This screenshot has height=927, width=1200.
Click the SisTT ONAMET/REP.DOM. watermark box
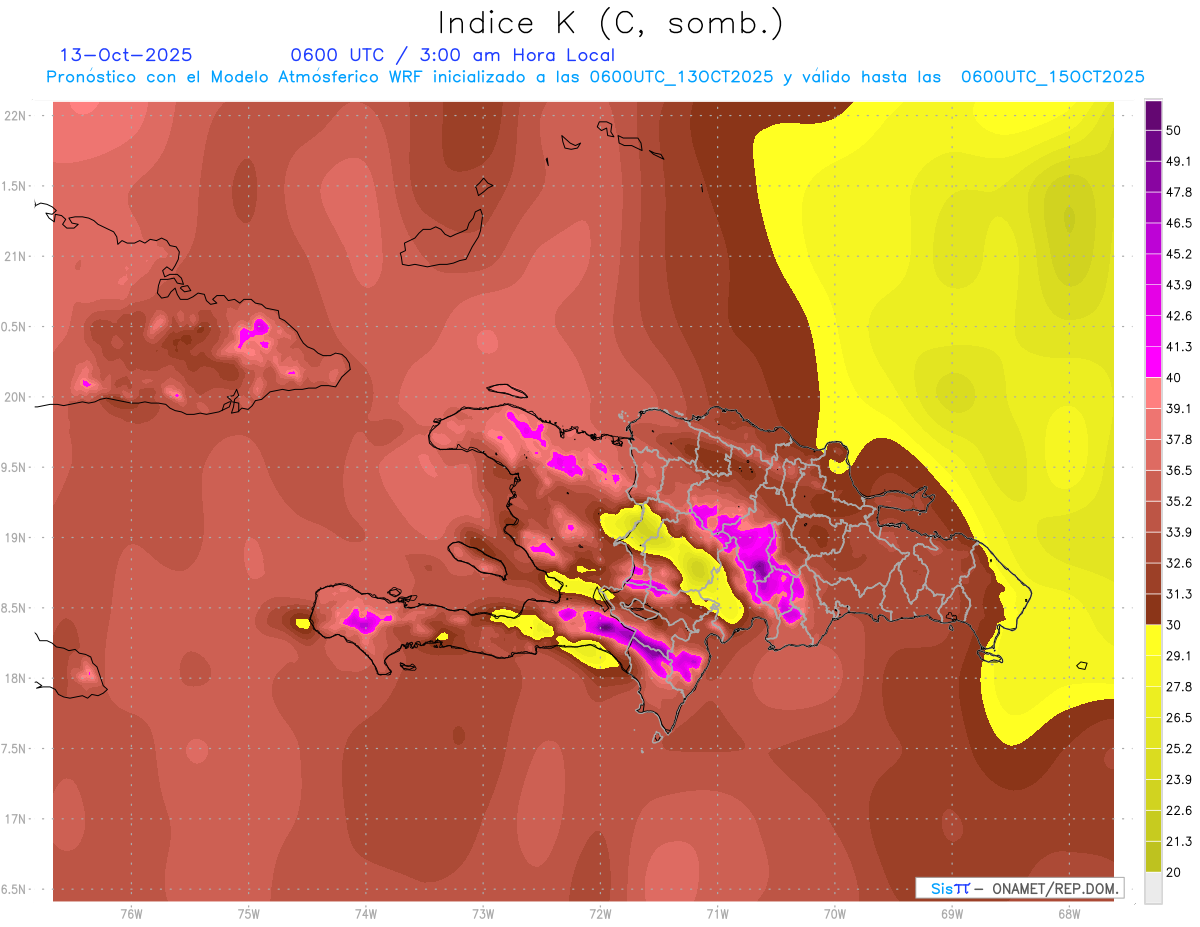[1019, 888]
